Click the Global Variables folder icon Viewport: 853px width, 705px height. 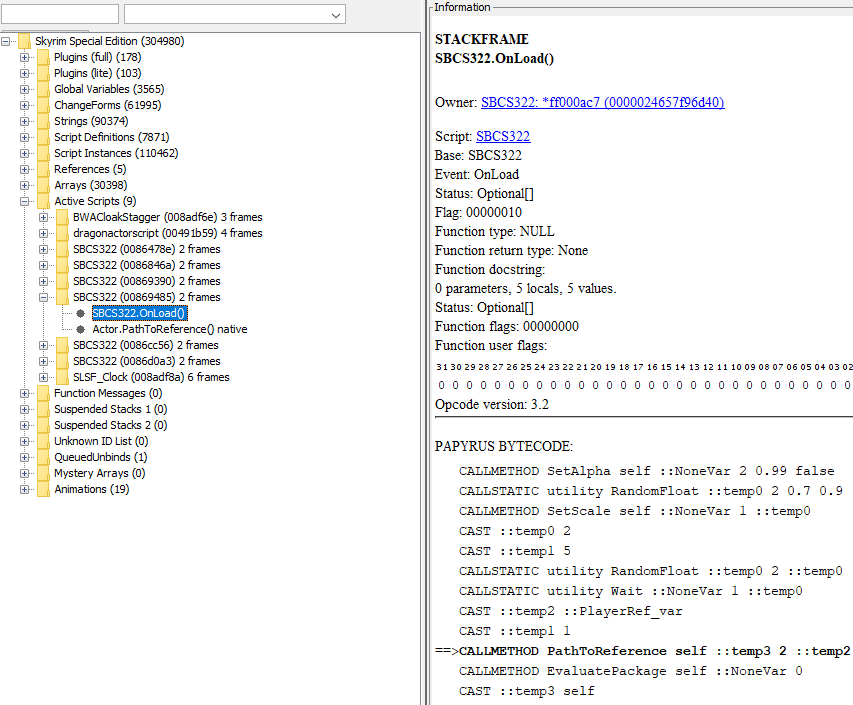(44, 89)
